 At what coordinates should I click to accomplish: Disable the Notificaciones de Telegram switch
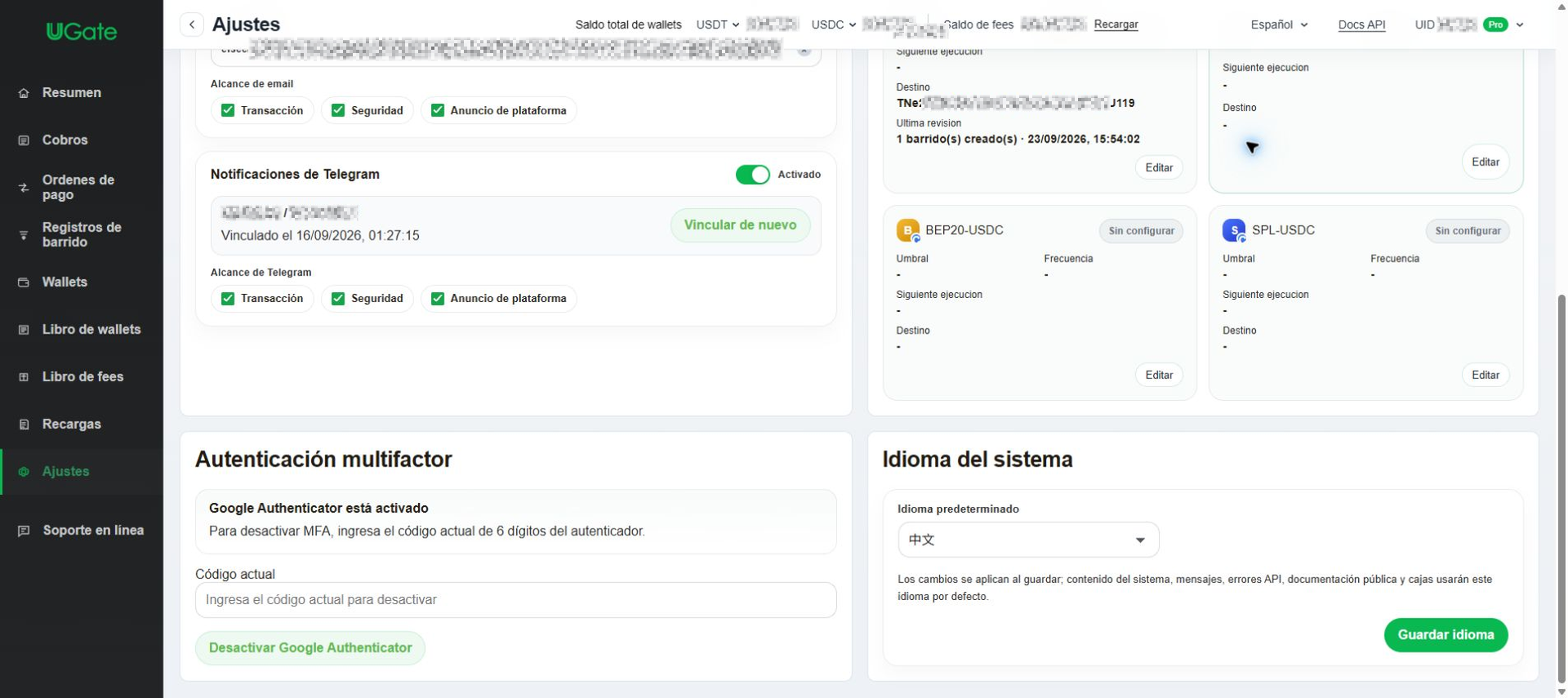click(x=753, y=175)
